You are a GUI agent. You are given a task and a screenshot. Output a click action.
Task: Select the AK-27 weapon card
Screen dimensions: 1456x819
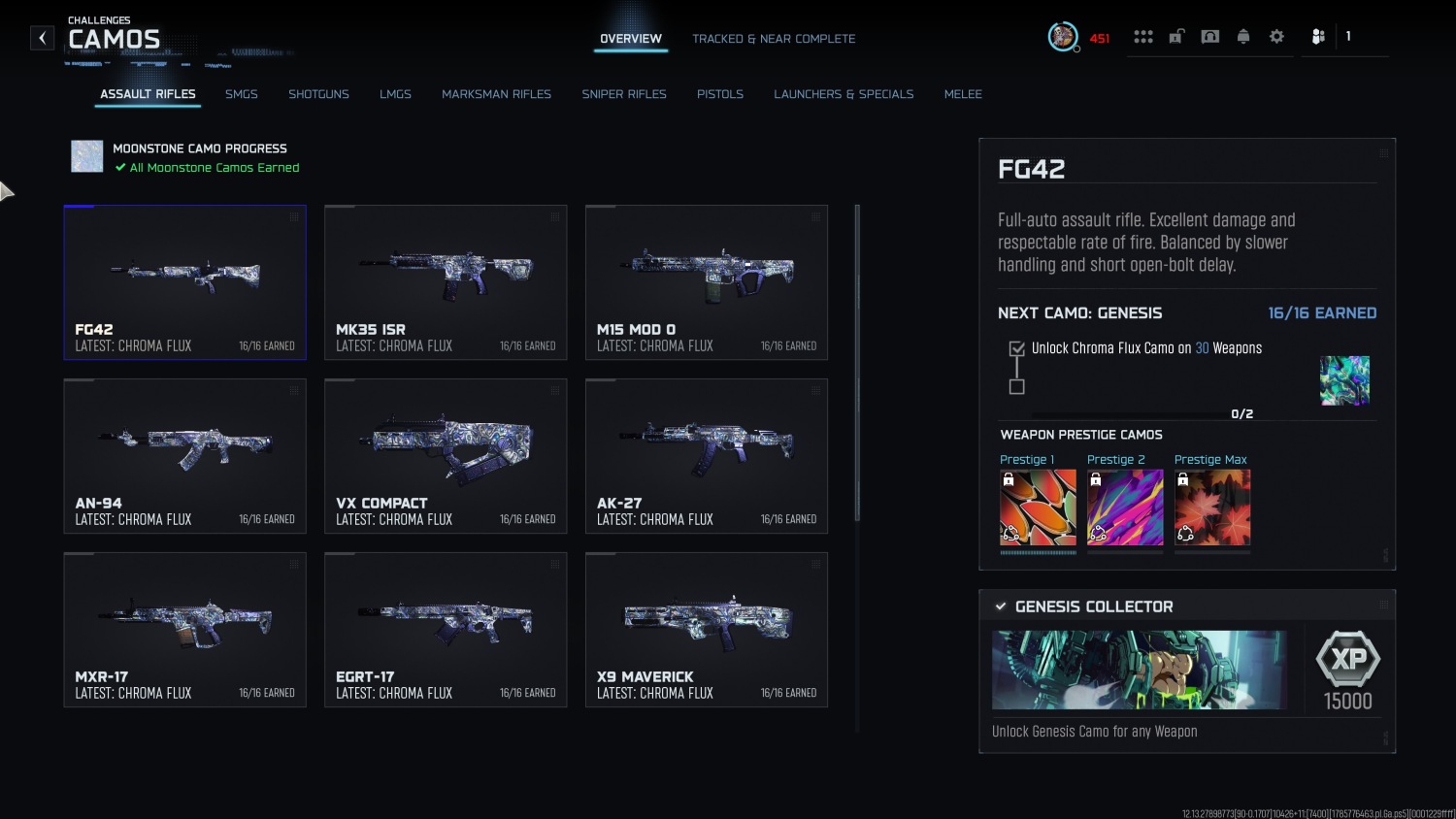click(x=707, y=456)
